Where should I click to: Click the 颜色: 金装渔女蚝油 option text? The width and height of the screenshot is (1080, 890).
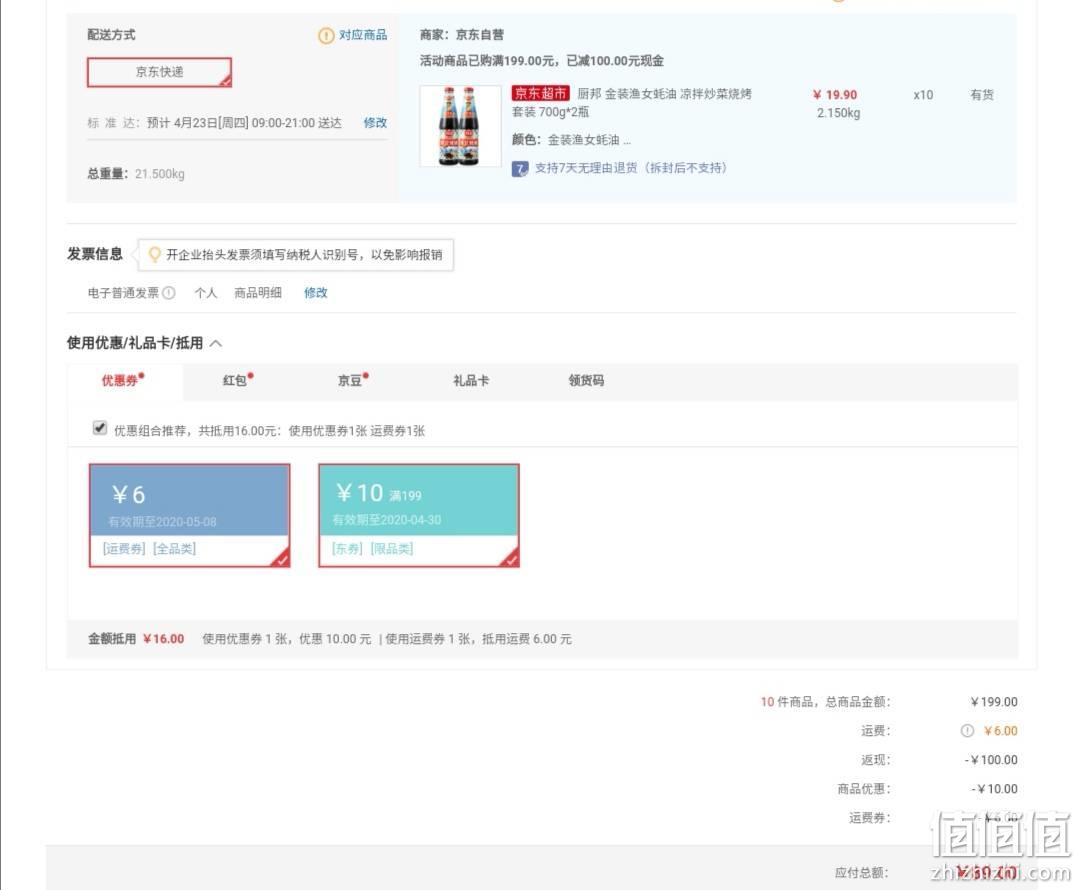click(571, 140)
